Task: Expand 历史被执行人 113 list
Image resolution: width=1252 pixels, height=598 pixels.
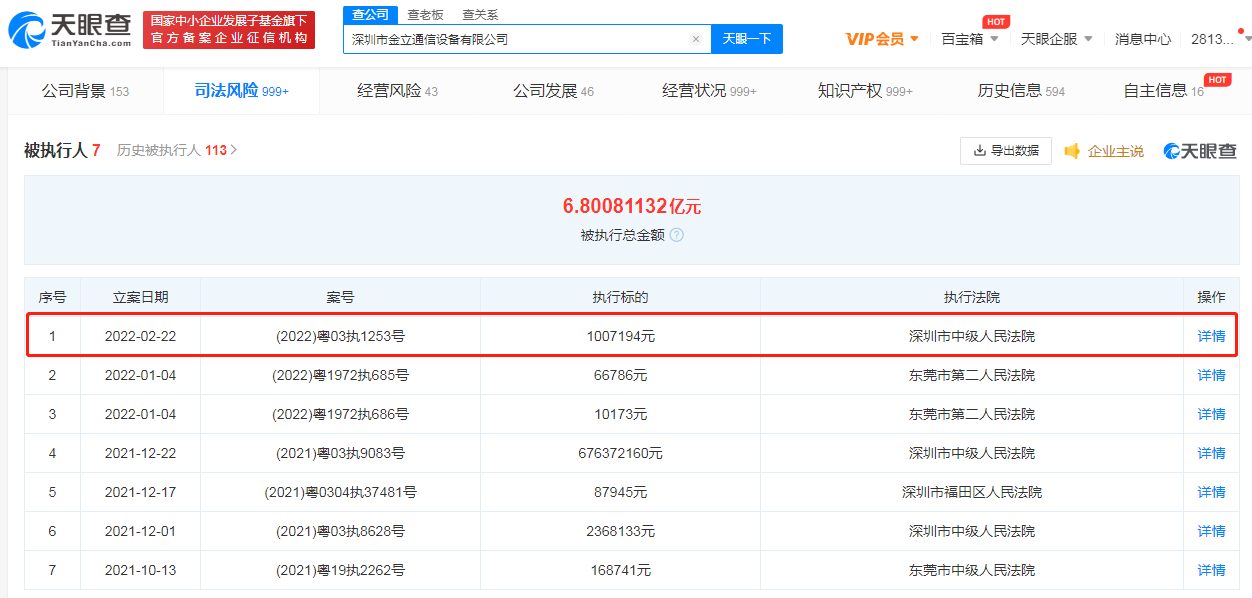Action: 177,150
